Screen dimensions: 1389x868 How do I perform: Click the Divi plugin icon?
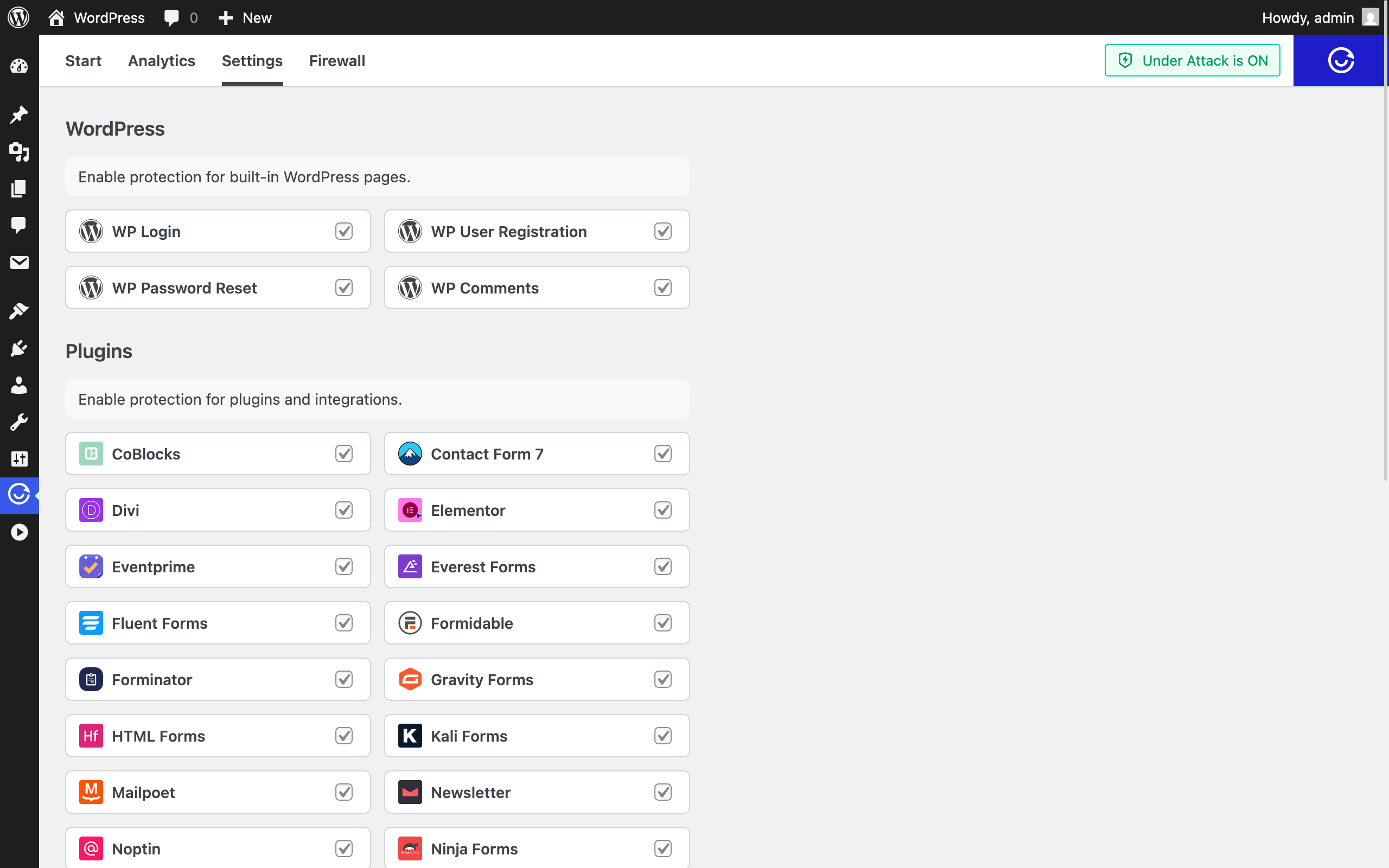coord(91,510)
